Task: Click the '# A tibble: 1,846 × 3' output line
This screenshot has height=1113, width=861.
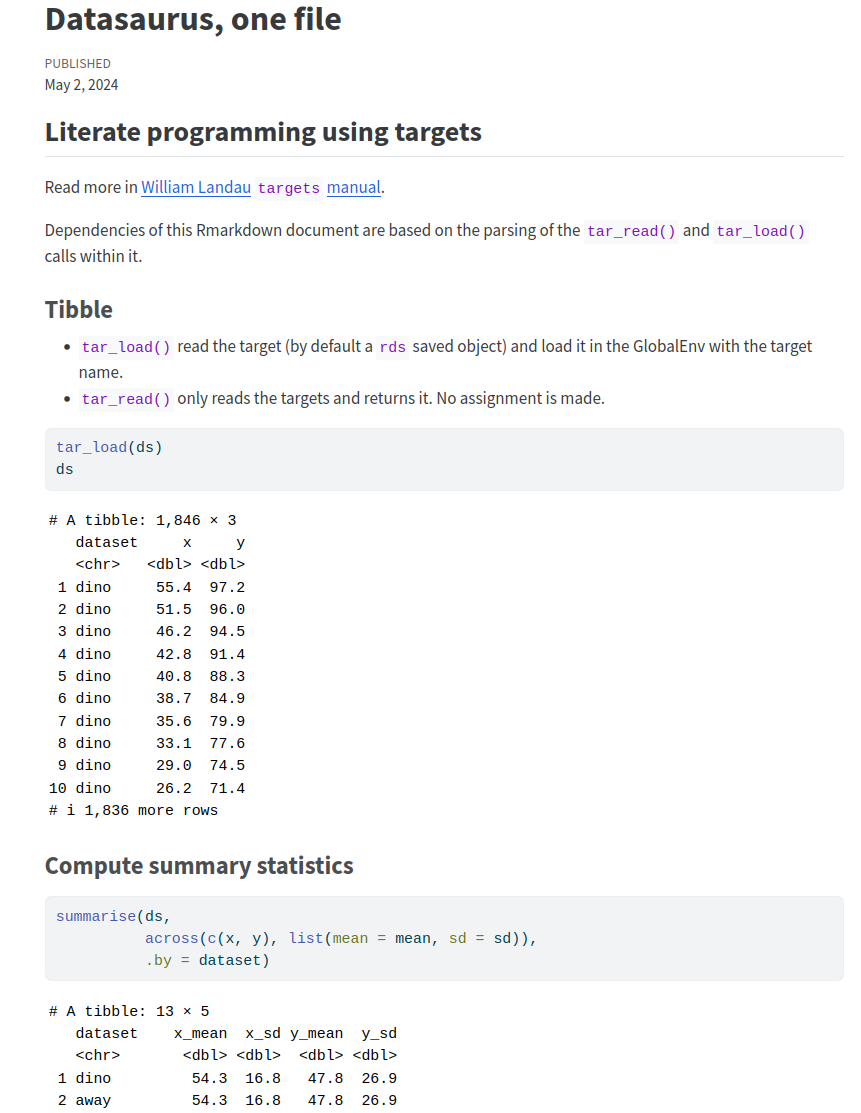Action: tap(143, 520)
